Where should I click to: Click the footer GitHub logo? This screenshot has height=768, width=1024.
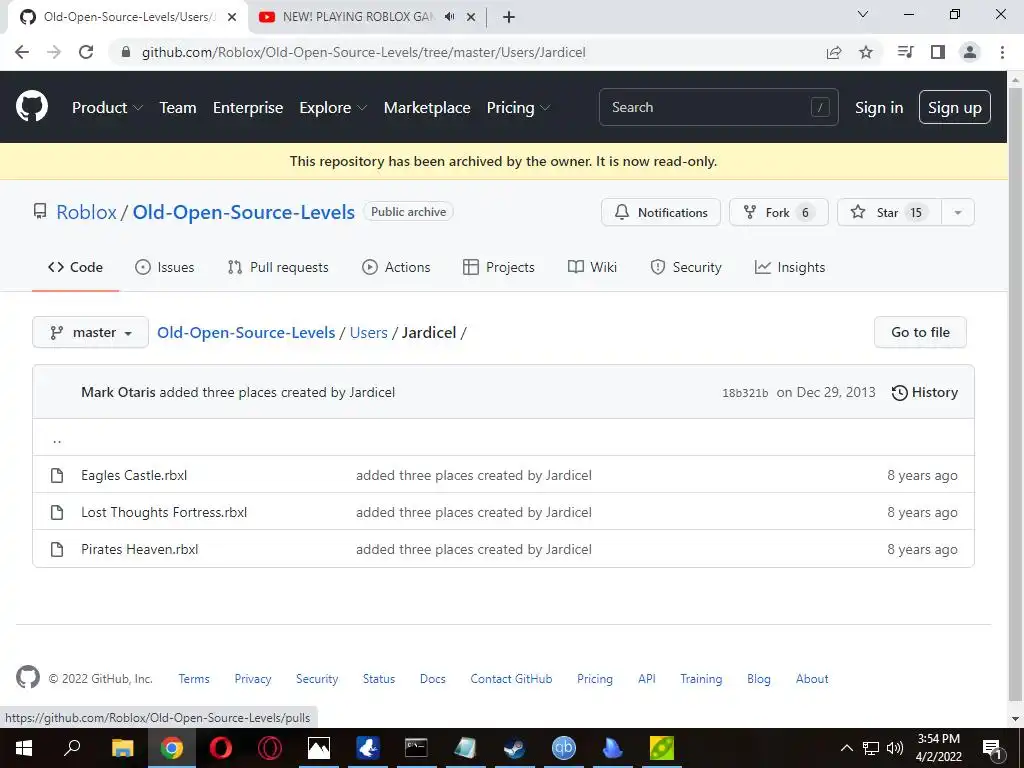[27, 678]
